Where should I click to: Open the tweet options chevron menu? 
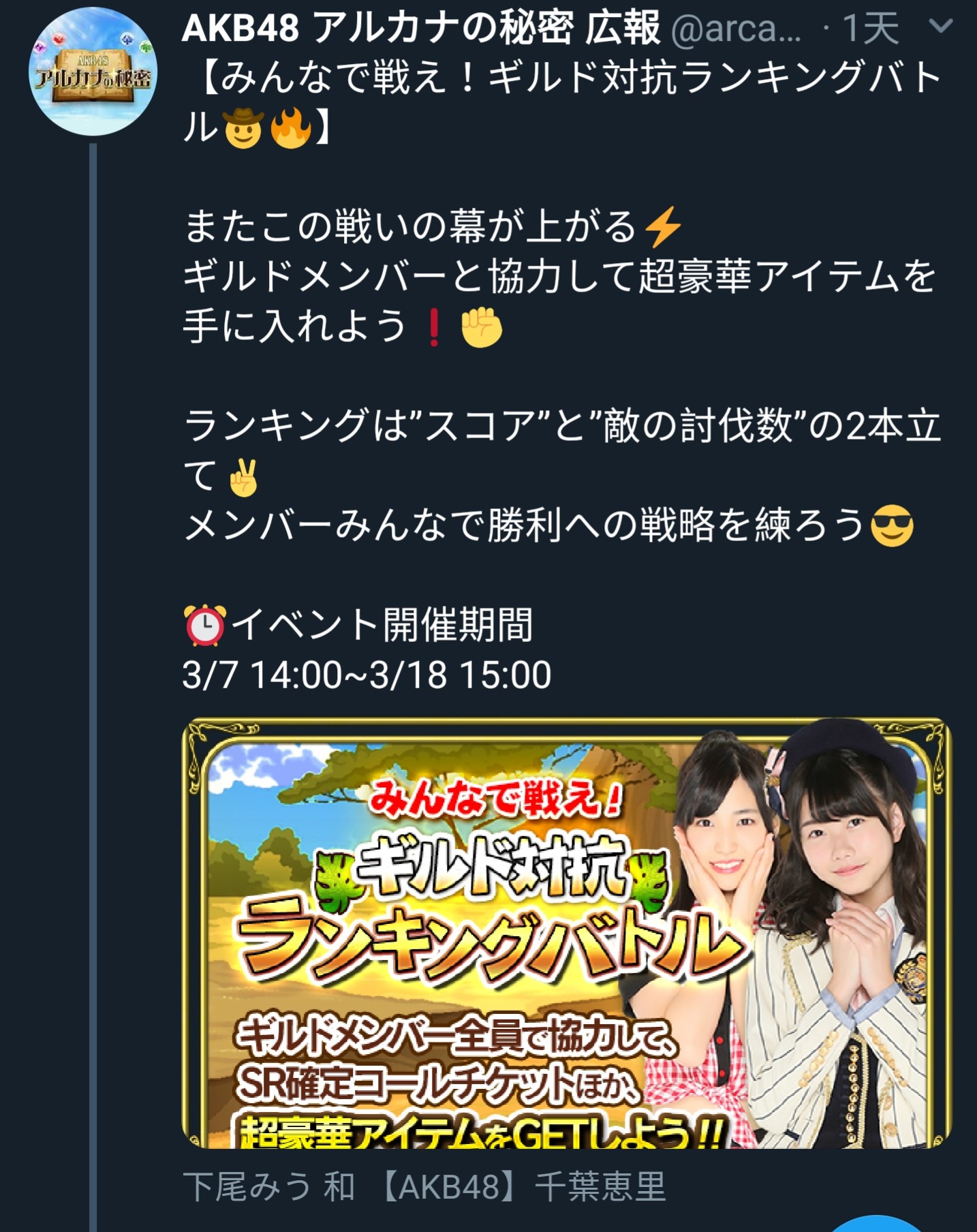tap(941, 27)
